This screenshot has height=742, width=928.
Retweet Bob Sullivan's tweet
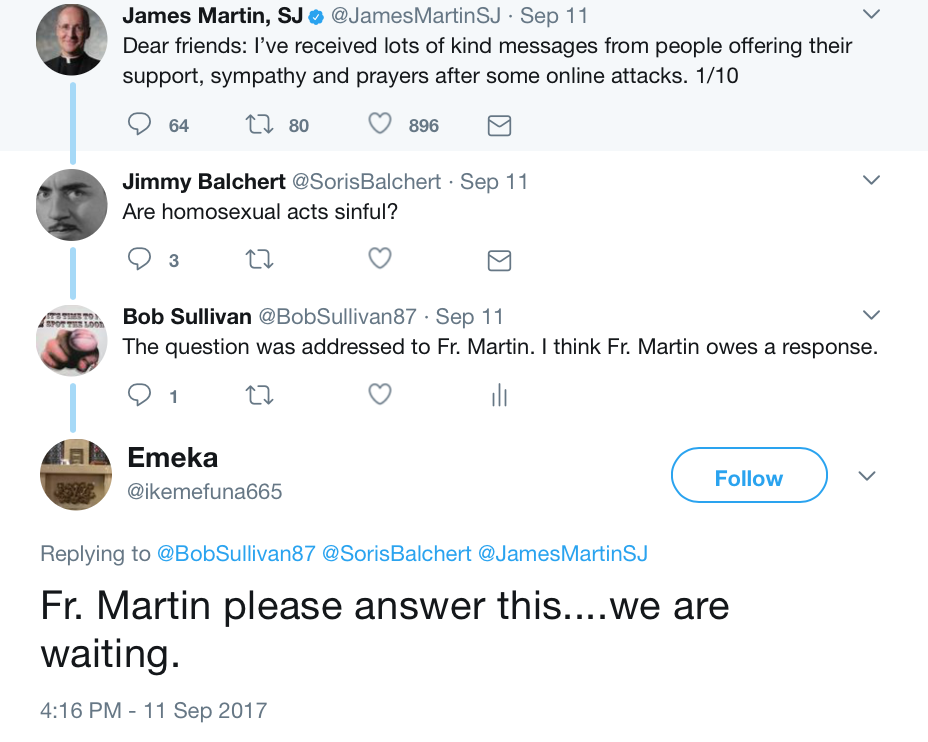click(x=259, y=395)
